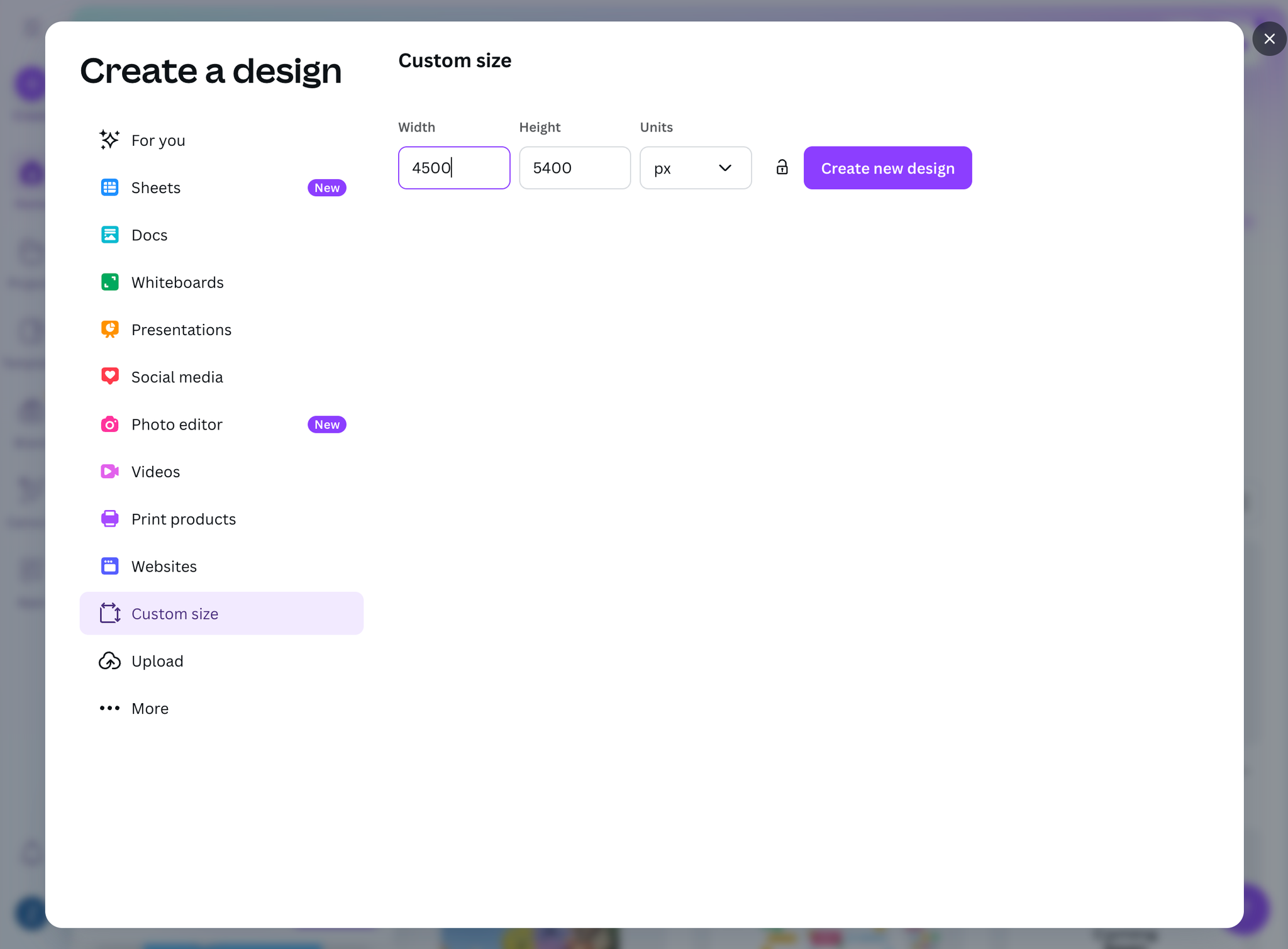Screen dimensions: 1288x949
Task: Open the Sheets category label
Action: (x=156, y=187)
